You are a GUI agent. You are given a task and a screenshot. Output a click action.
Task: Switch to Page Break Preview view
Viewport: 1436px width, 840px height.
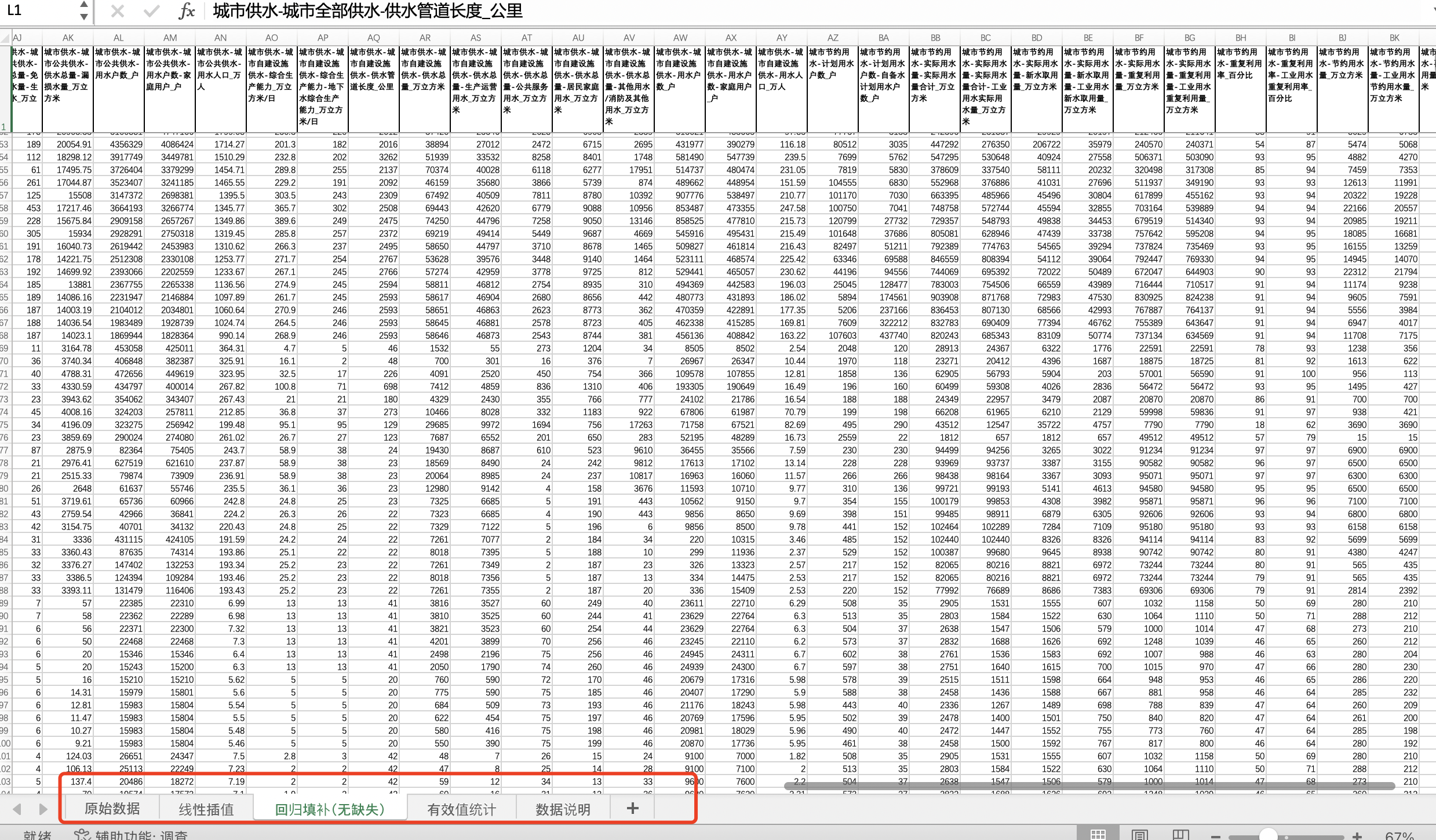pos(1180,834)
